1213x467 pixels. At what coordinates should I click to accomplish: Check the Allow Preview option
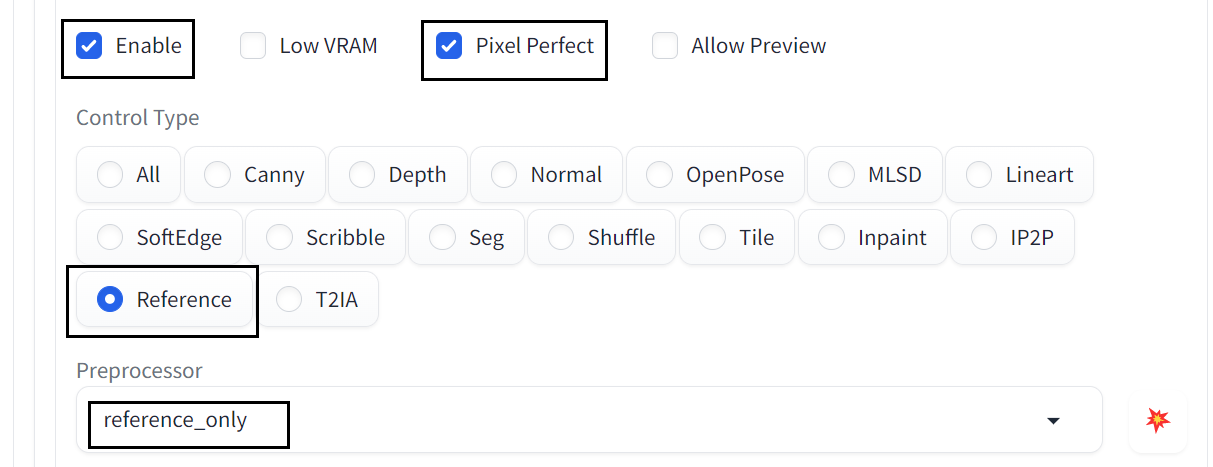pos(665,46)
